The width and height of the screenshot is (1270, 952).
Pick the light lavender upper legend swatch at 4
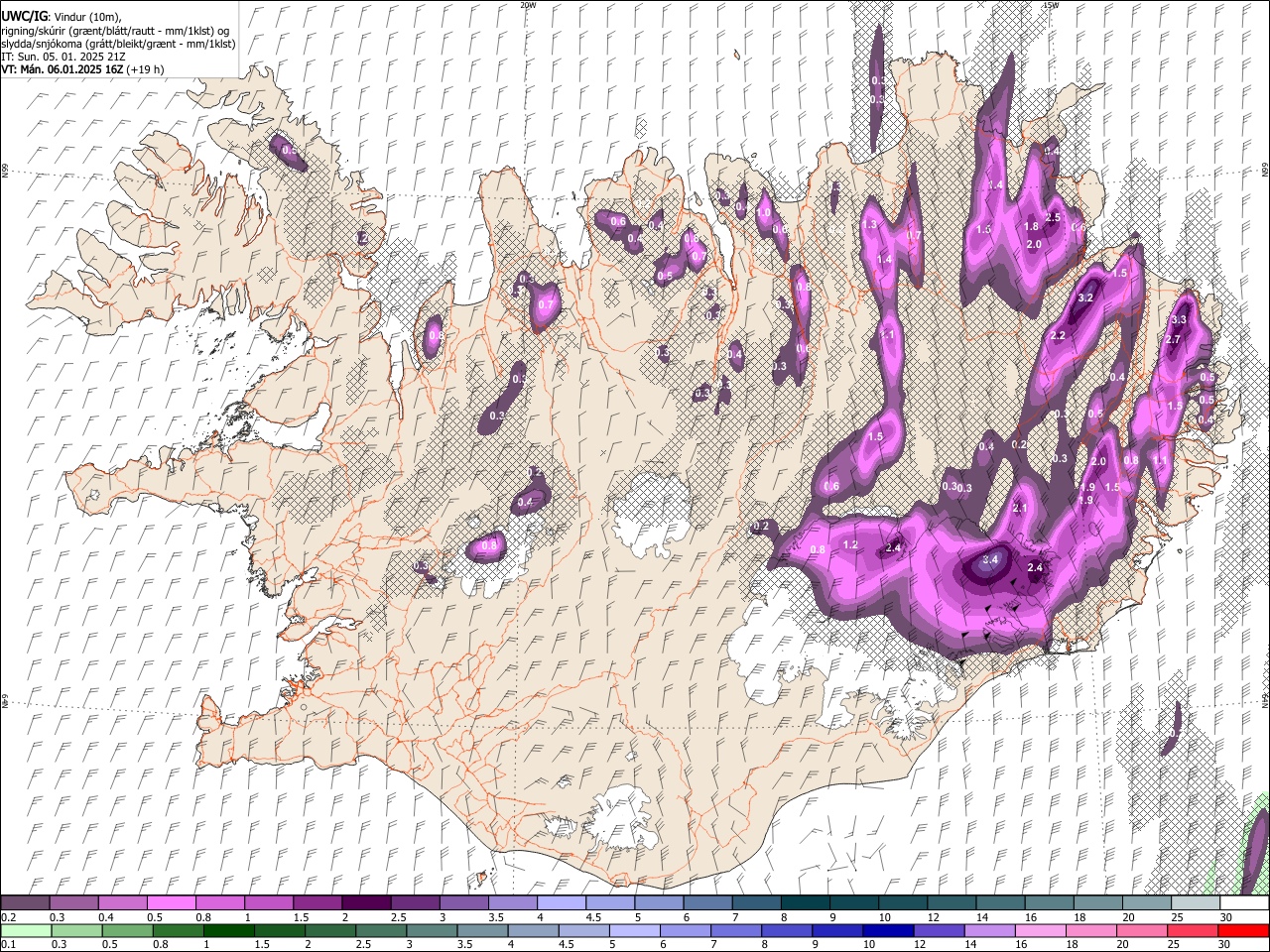click(x=561, y=903)
